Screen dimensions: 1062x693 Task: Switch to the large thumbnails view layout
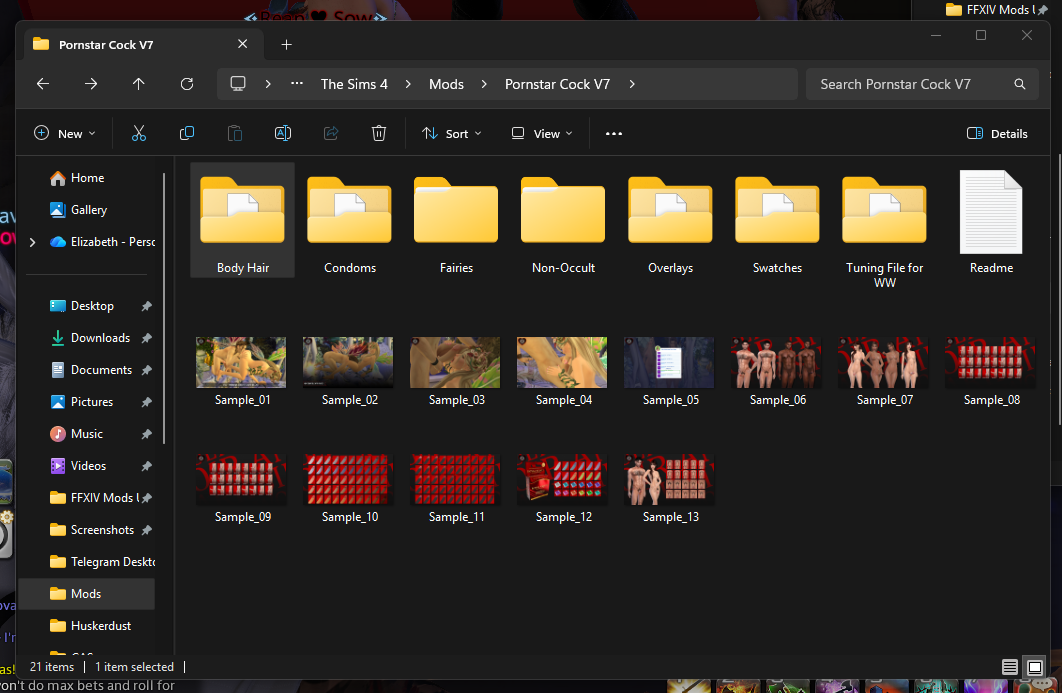pyautogui.click(x=1035, y=667)
